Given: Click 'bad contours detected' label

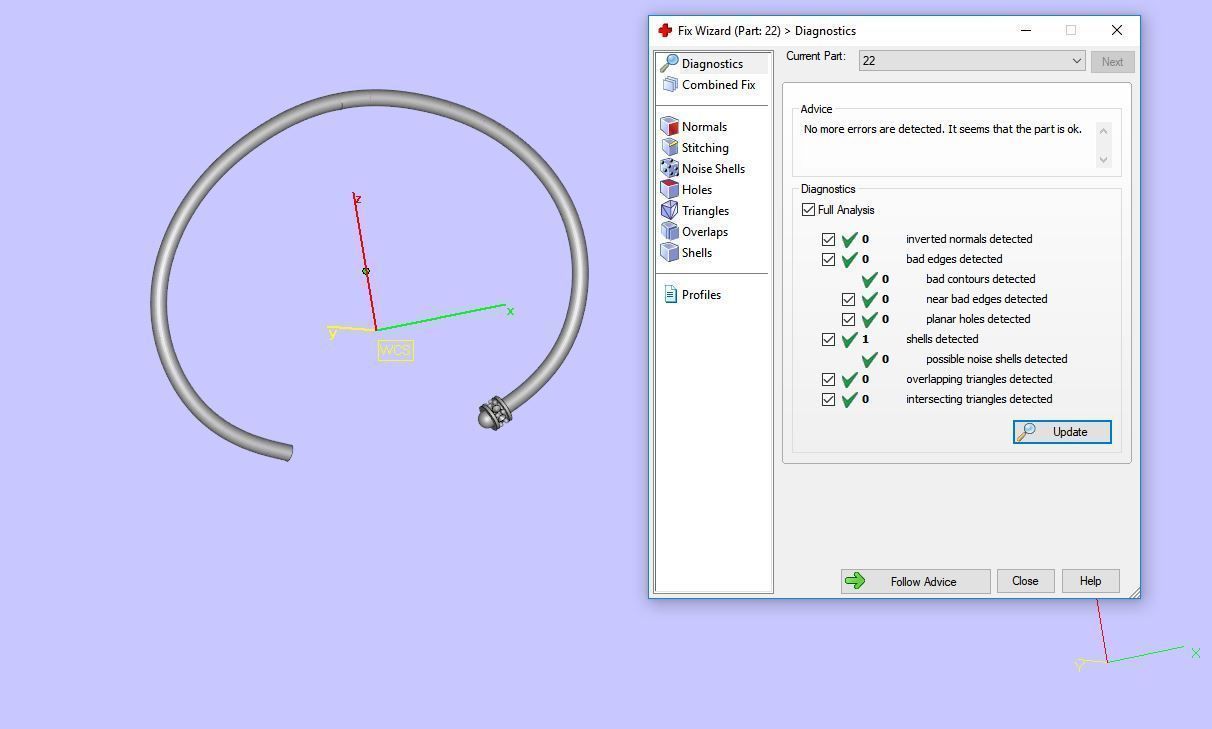Looking at the screenshot, I should 980,279.
